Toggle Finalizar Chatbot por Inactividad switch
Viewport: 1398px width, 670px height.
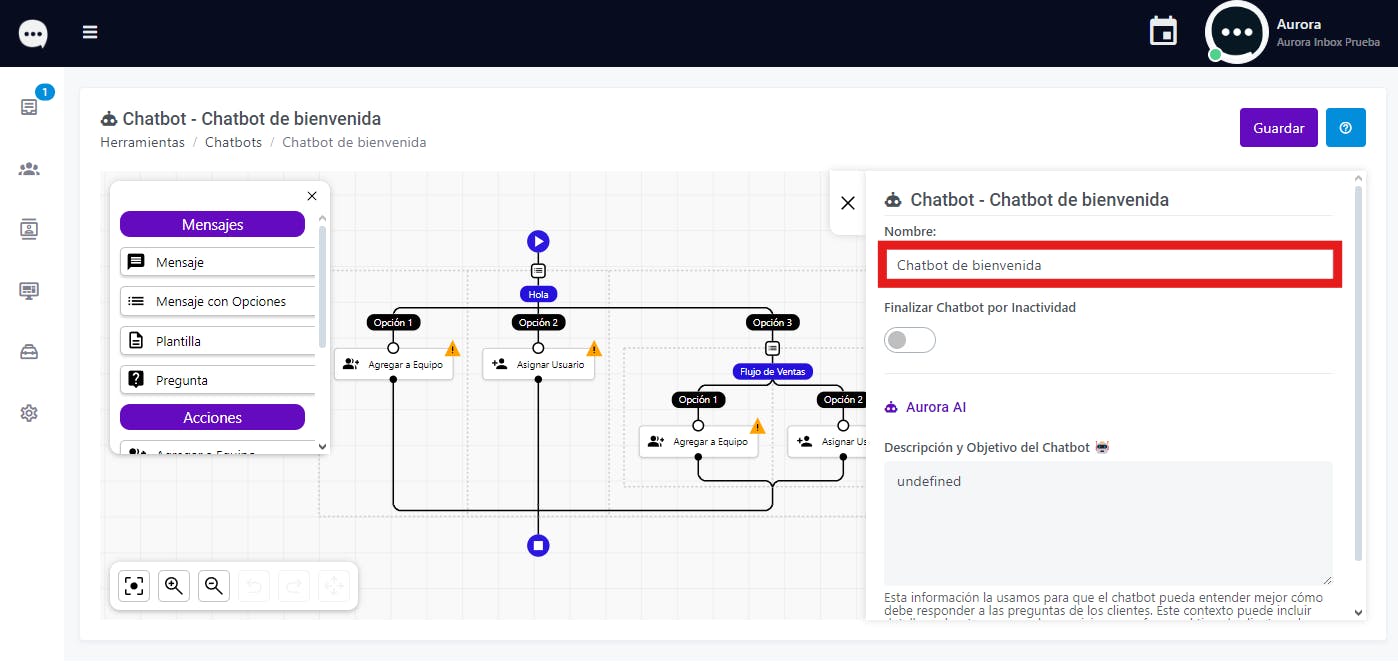pos(909,340)
